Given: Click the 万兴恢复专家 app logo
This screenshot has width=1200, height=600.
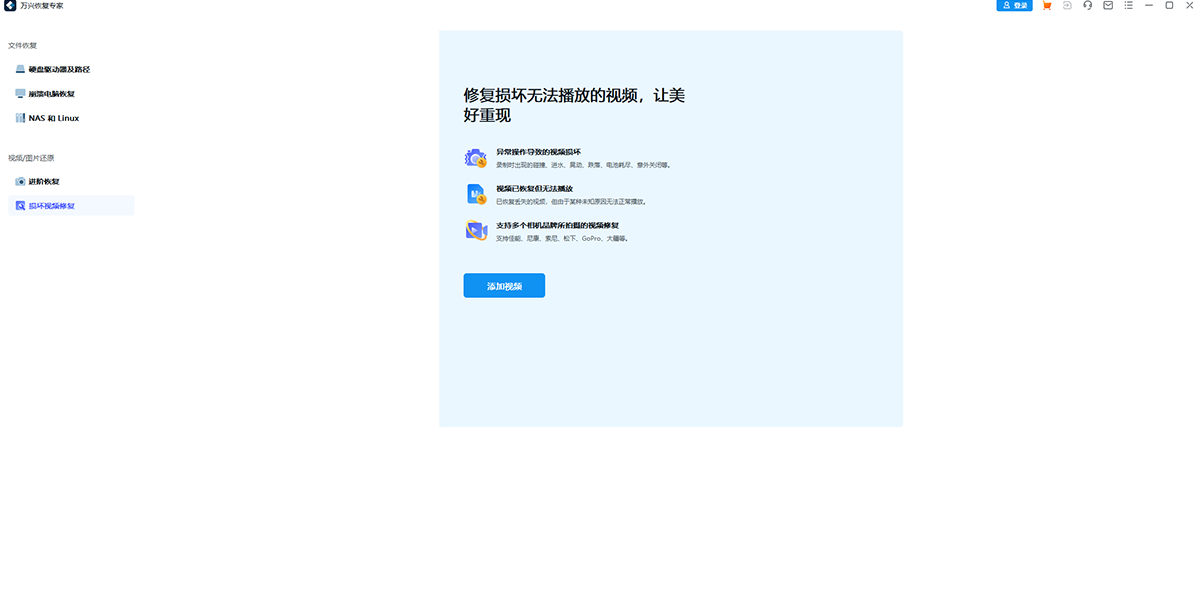Looking at the screenshot, I should [x=9, y=6].
